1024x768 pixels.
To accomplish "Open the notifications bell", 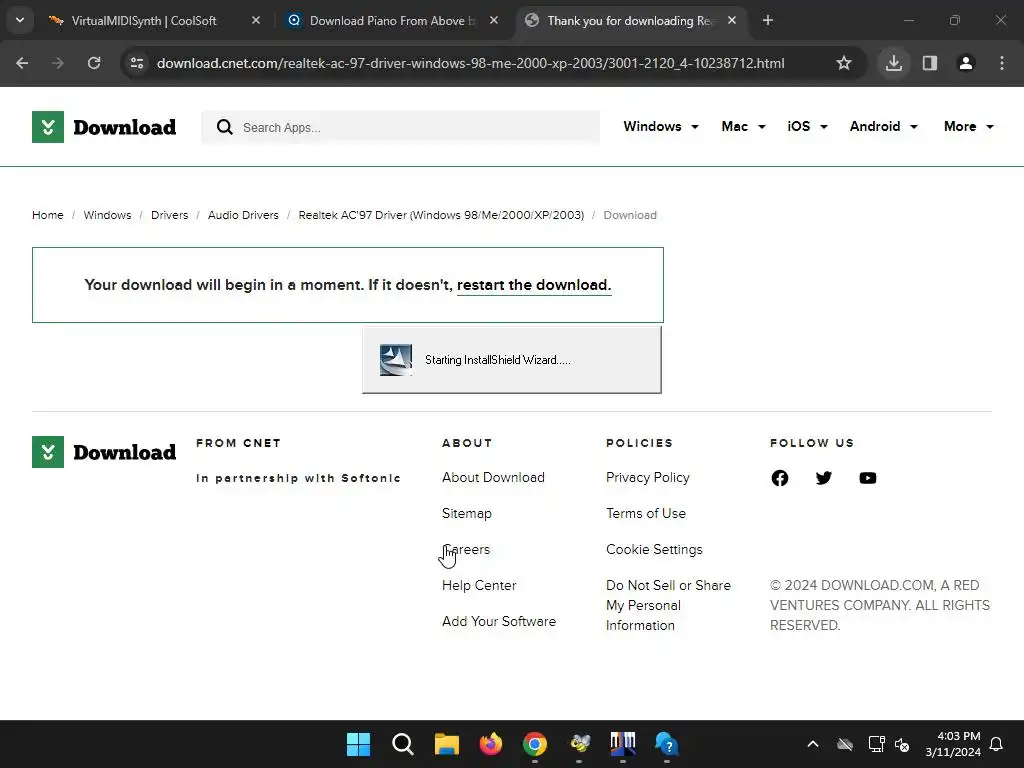I will (997, 744).
